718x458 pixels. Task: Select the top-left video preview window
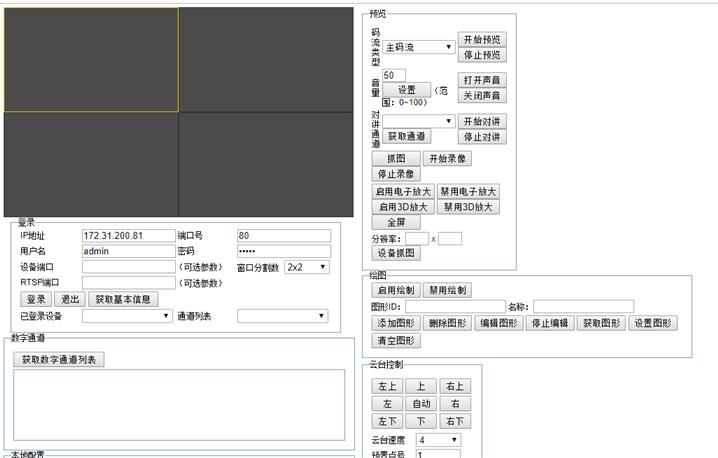pyautogui.click(x=90, y=60)
